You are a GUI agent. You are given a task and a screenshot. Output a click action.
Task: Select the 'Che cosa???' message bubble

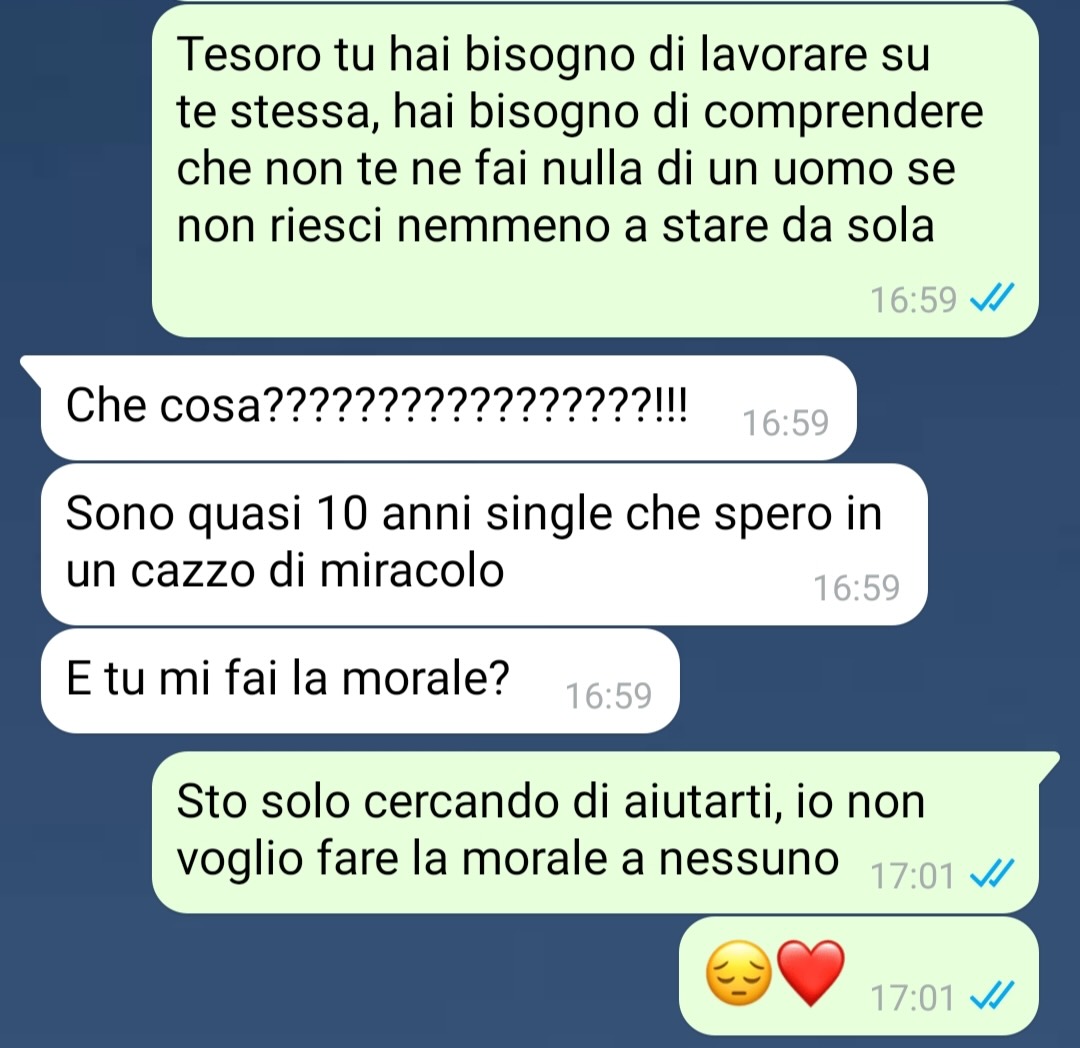(x=448, y=408)
